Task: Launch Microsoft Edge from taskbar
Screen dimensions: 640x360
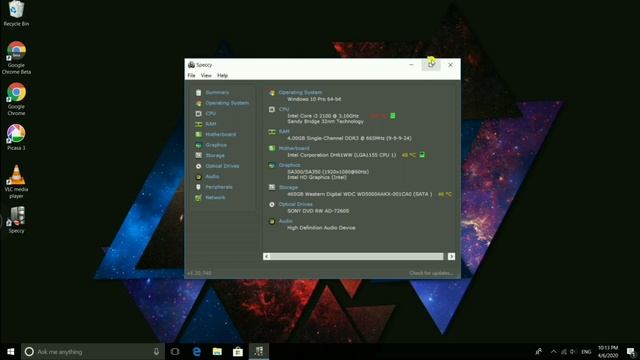Action: [196, 351]
